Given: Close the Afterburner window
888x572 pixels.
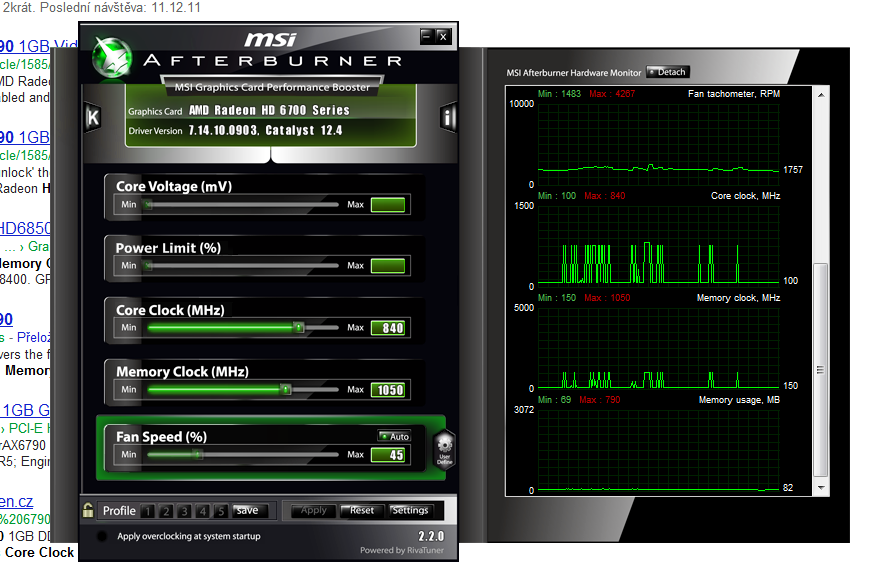Looking at the screenshot, I should 443,36.
